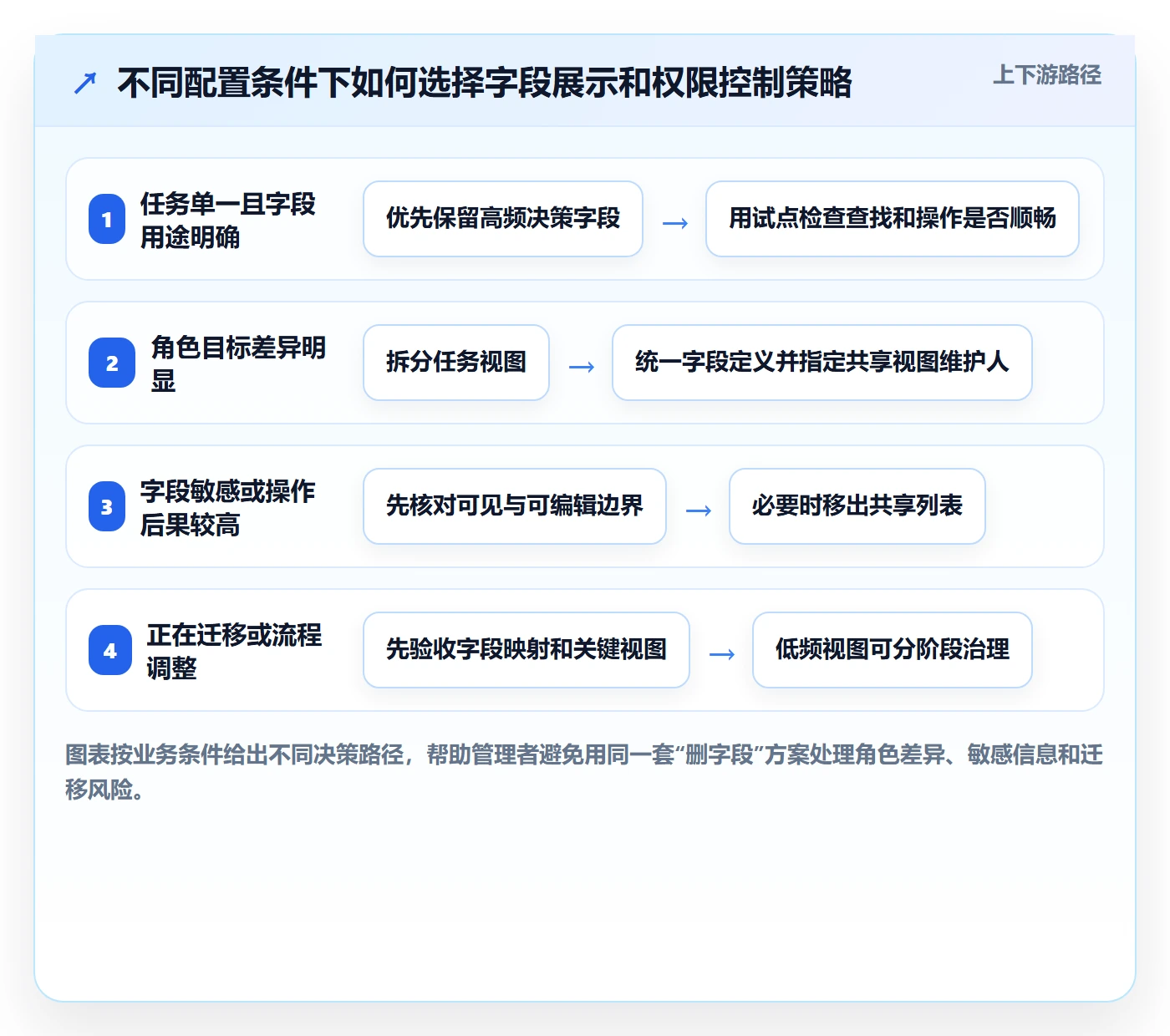Click the footer description starting 图表按业务条件

[x=584, y=772]
